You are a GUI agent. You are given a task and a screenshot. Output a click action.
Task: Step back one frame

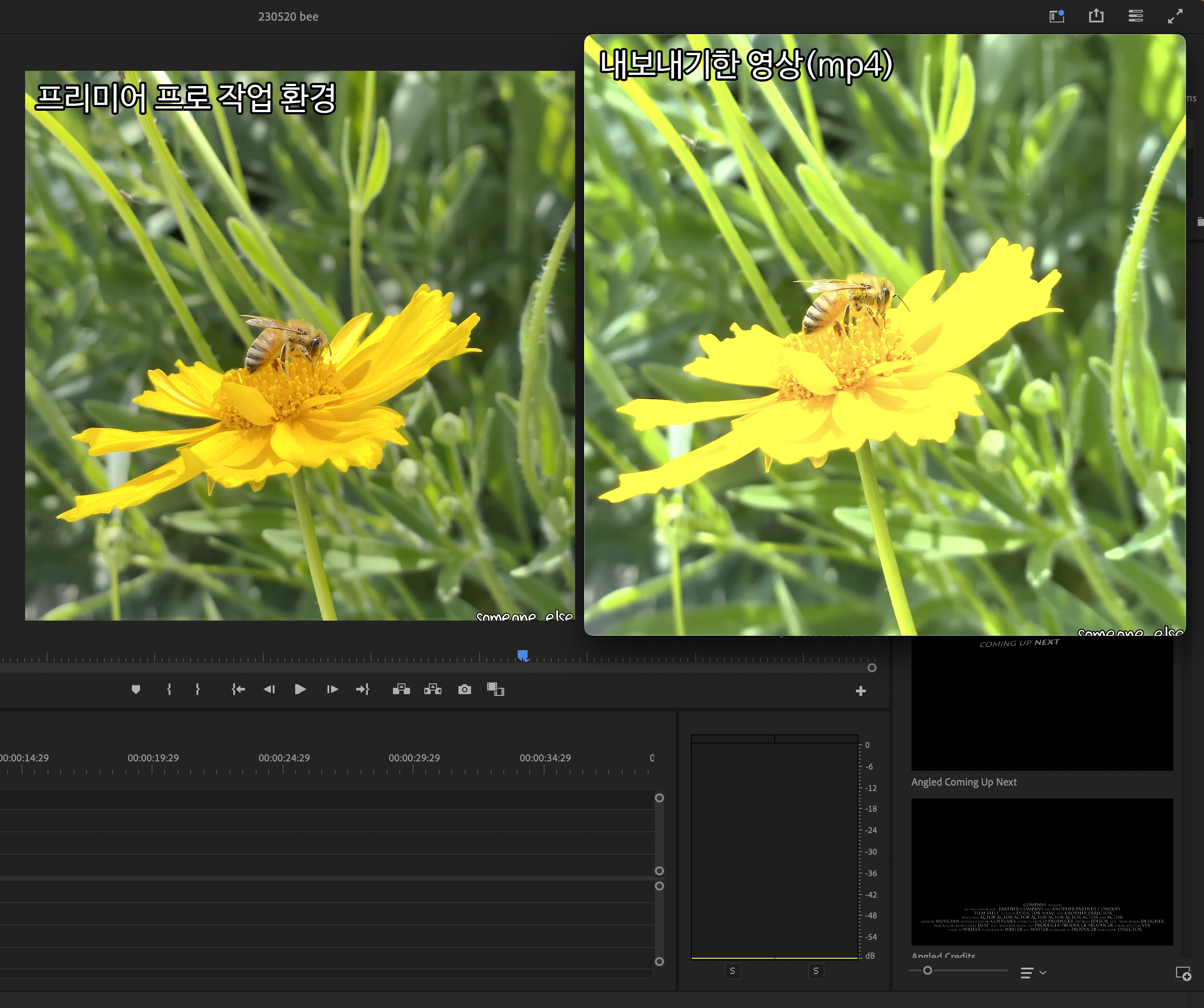[x=269, y=689]
